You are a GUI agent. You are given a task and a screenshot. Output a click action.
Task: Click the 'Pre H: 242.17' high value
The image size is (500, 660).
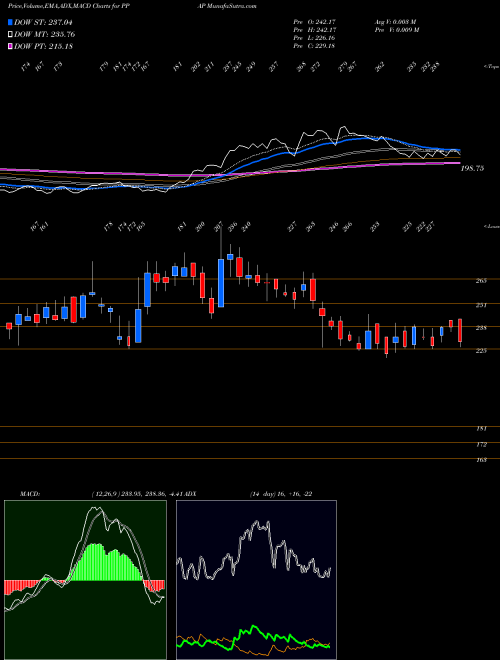point(314,29)
